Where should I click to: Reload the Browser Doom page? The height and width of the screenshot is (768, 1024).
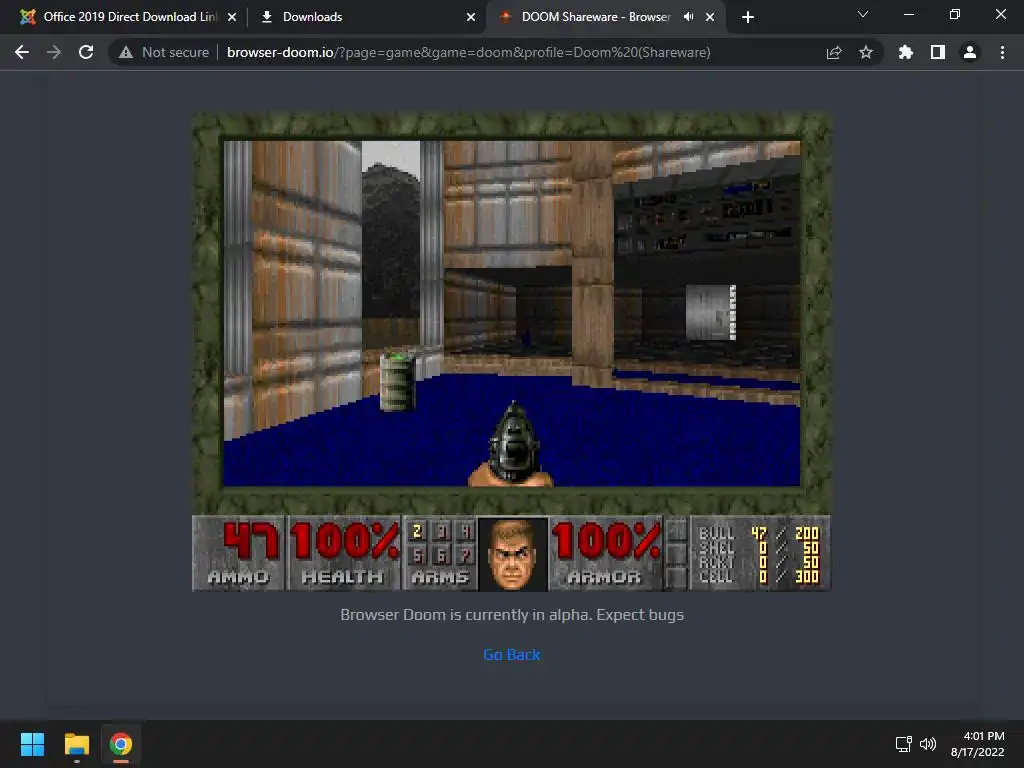click(x=86, y=52)
